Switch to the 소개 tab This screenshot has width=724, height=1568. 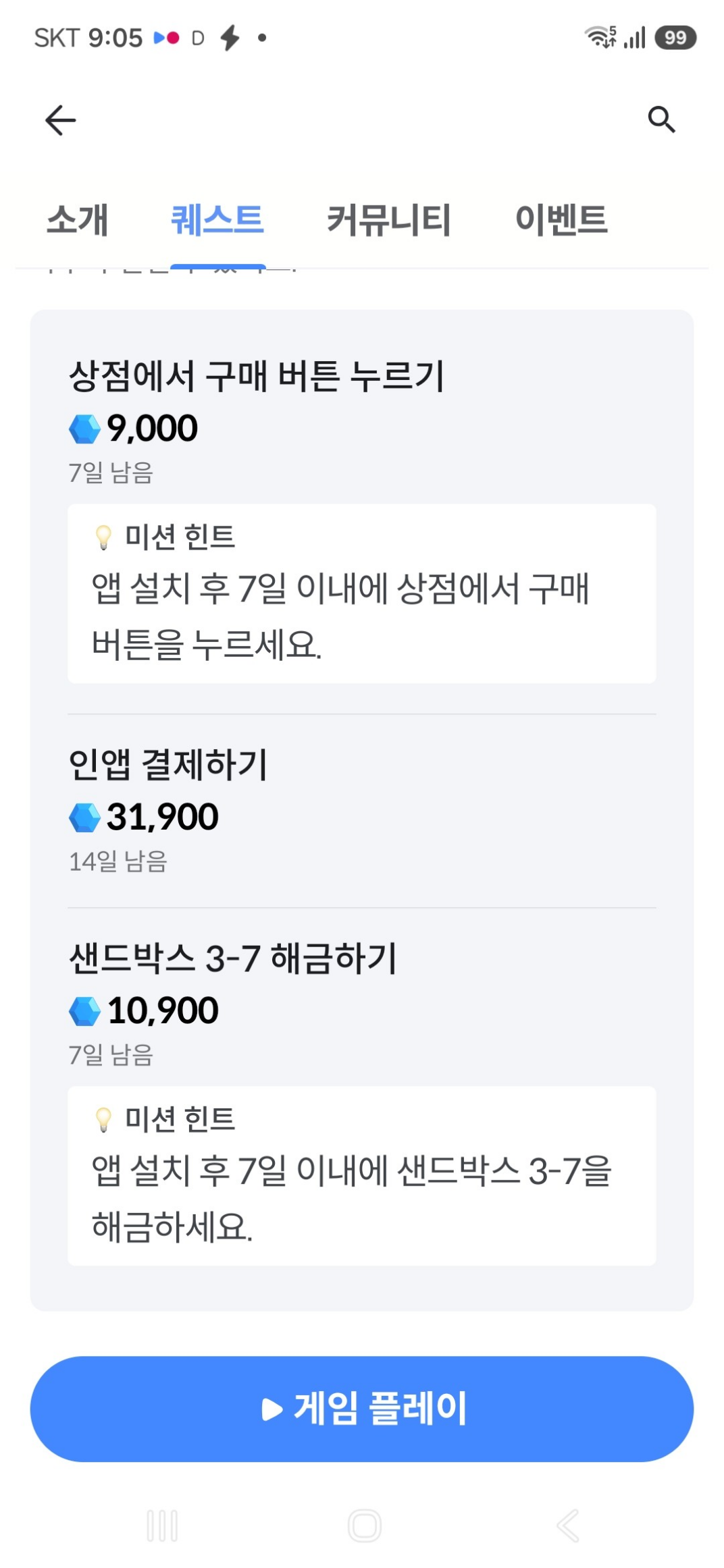point(78,220)
